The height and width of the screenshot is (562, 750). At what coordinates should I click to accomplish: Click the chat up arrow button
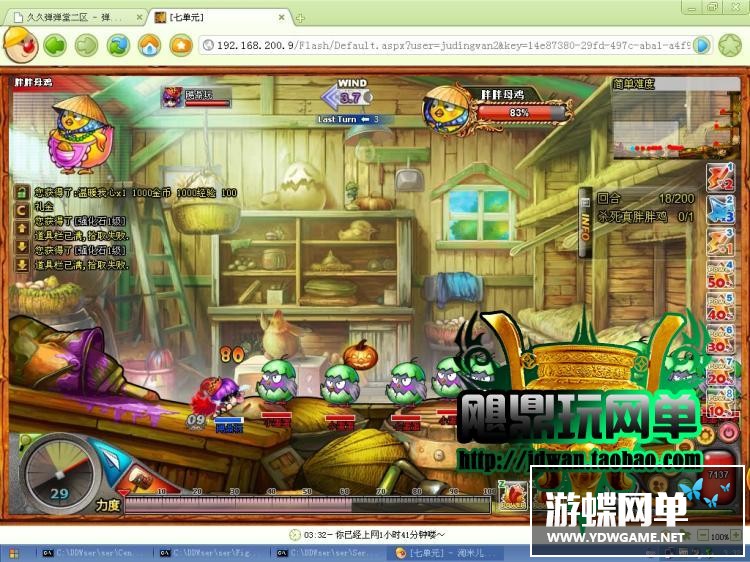coord(22,229)
